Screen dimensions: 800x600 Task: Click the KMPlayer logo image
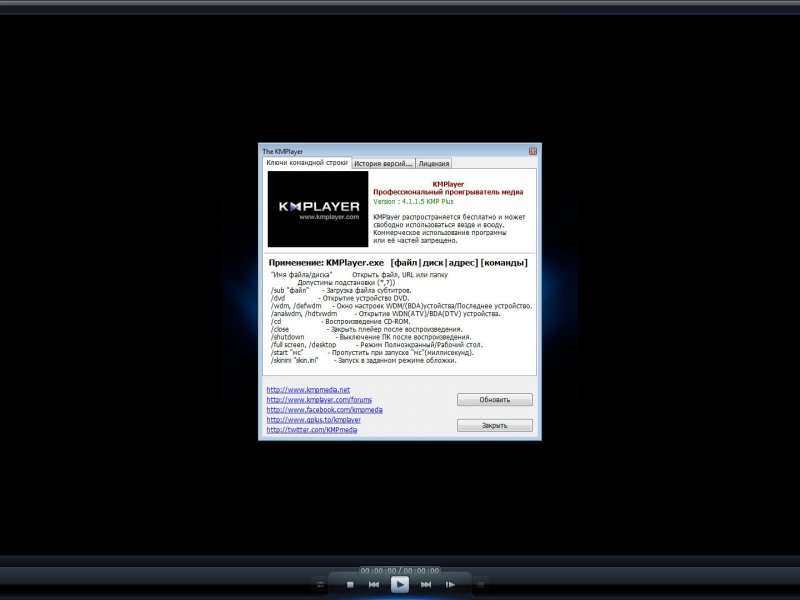(x=318, y=209)
